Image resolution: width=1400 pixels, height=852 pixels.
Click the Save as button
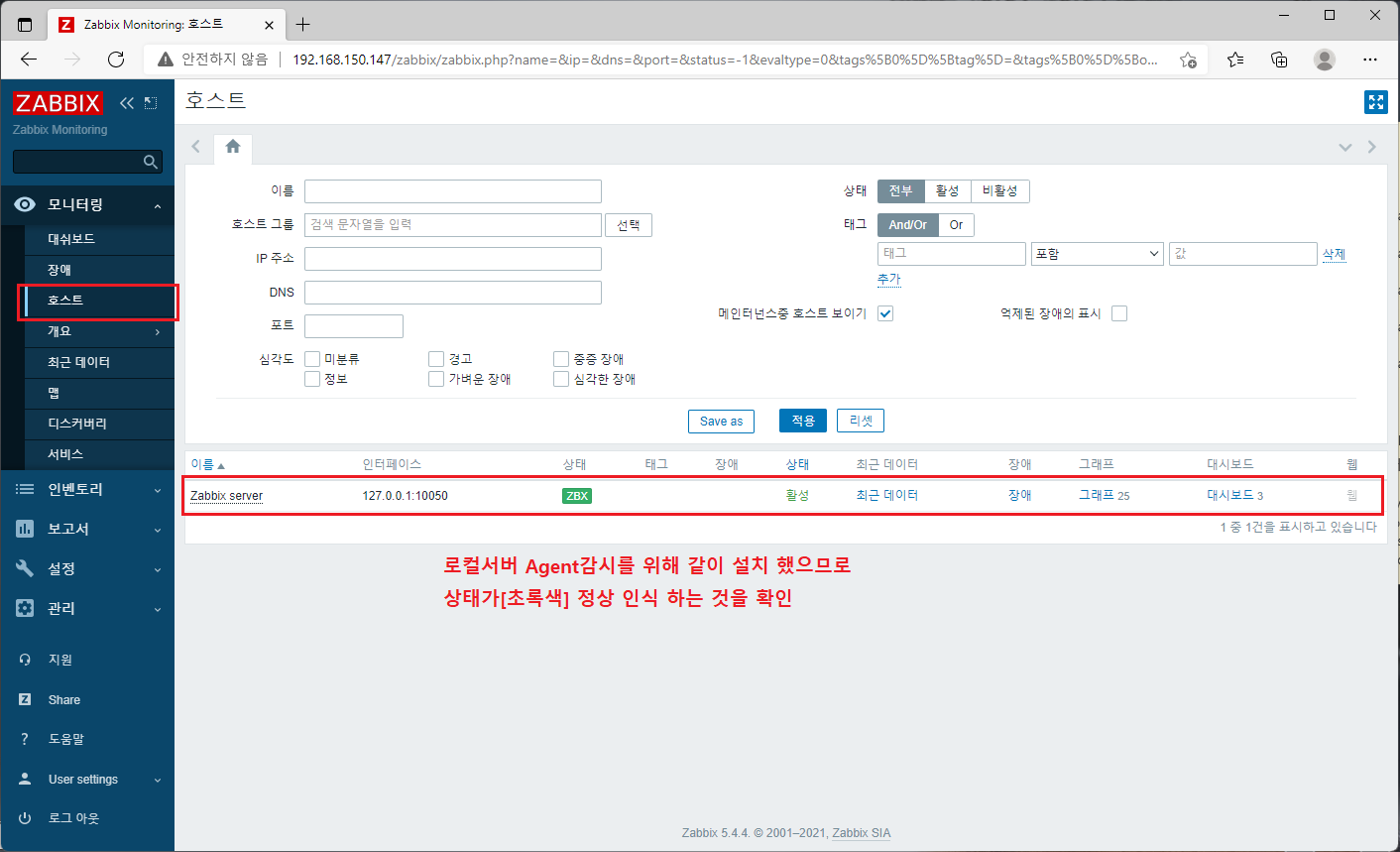[722, 422]
